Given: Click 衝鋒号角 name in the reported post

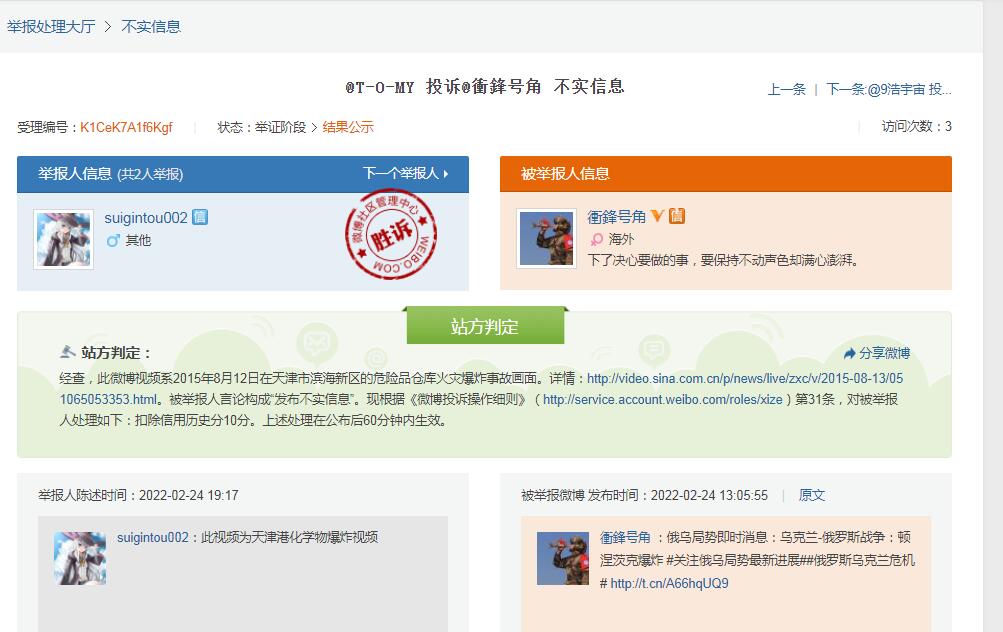Looking at the screenshot, I should [625, 537].
